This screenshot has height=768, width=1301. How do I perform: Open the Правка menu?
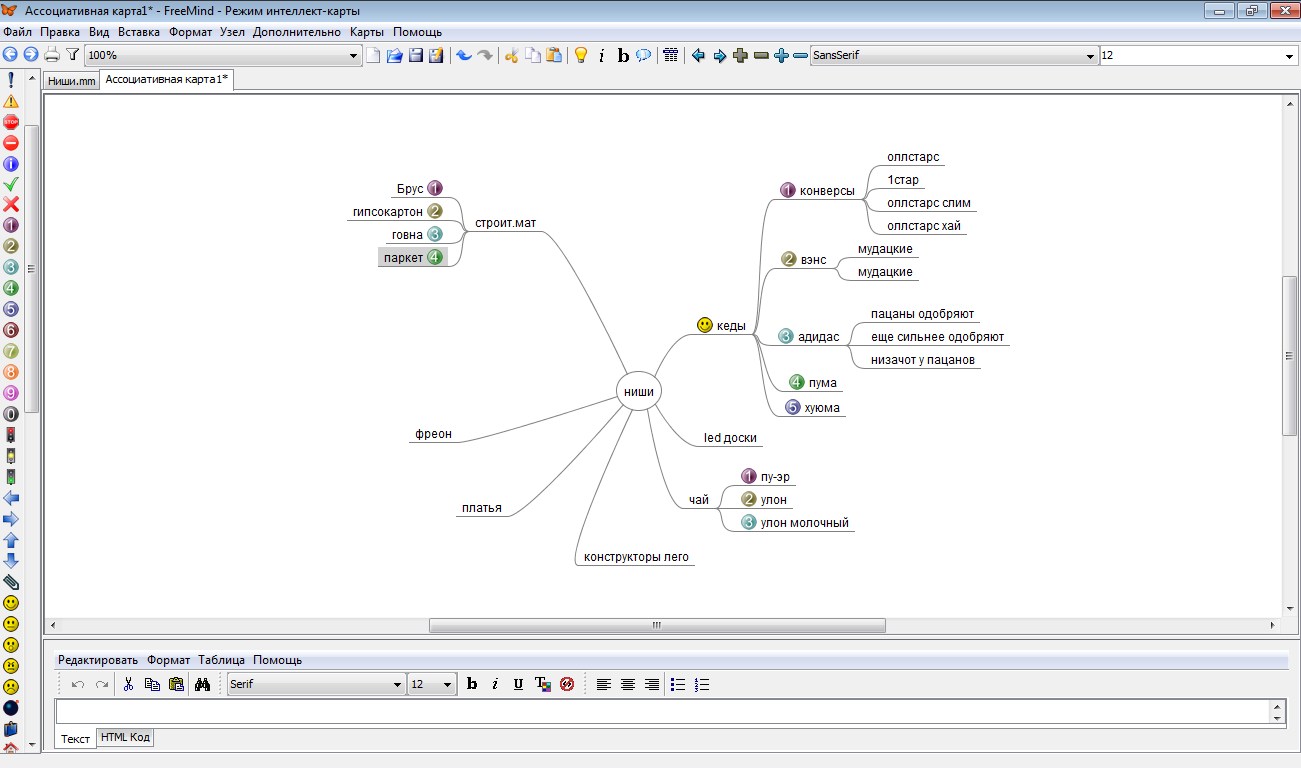[60, 32]
